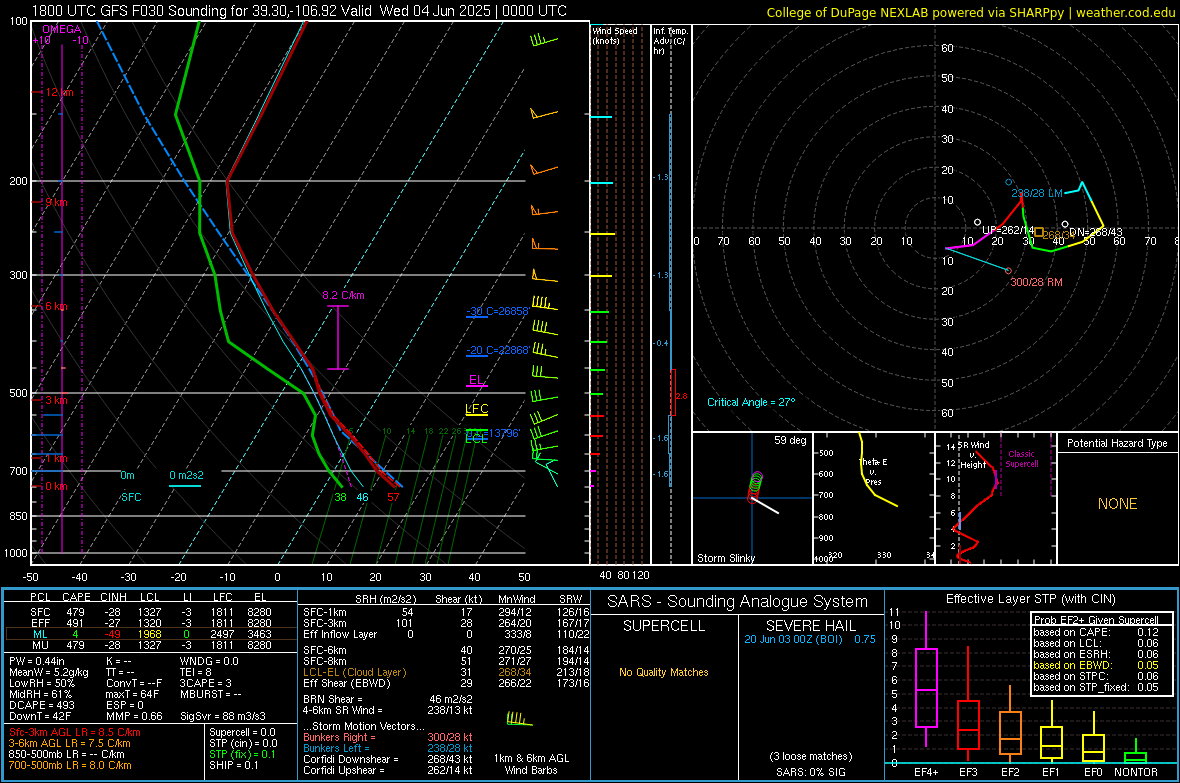Click the maxT = 64F value
The image size is (1180, 783).
click(x=132, y=694)
